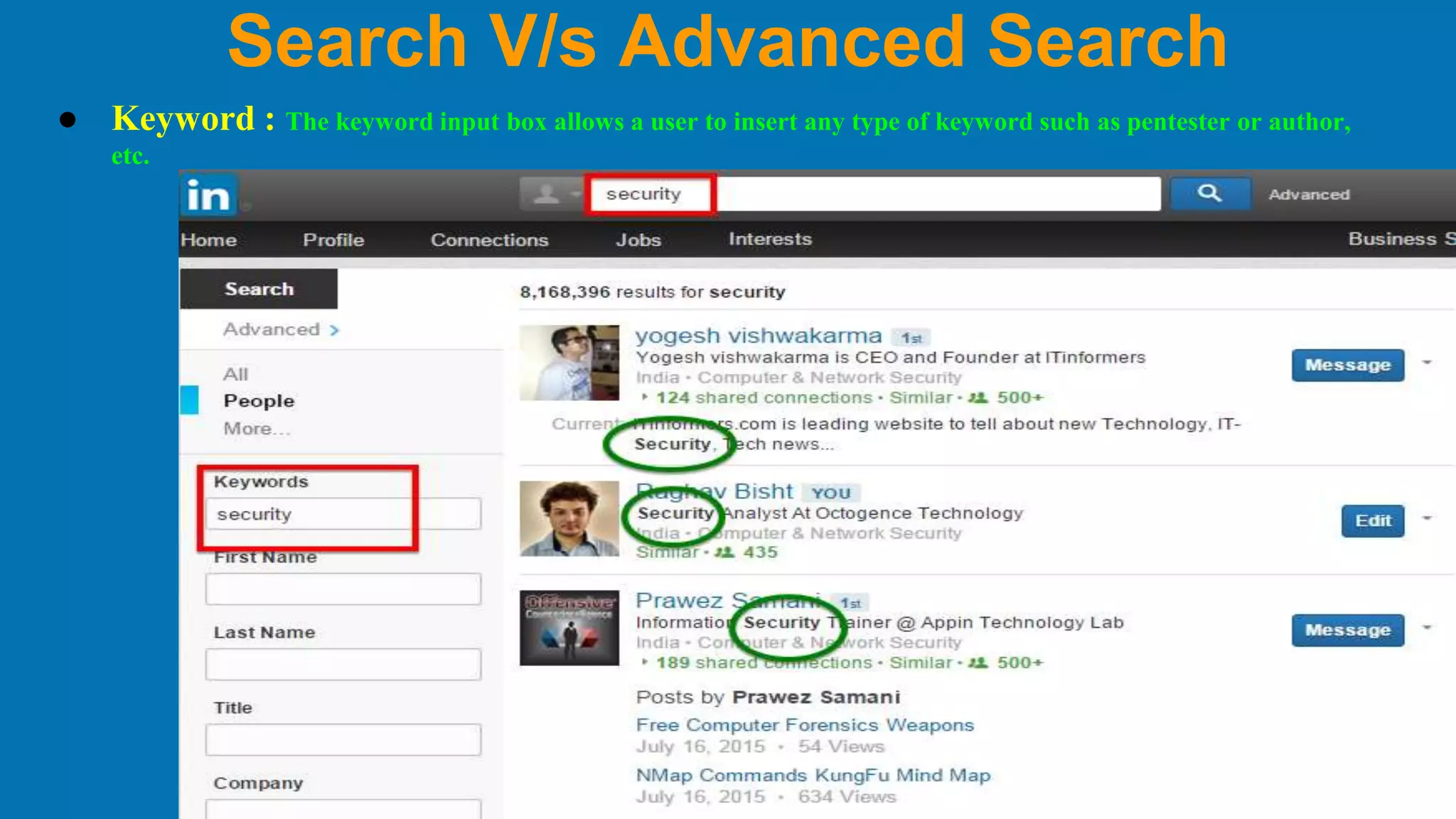
Task: Click the Keywords input field
Action: pyautogui.click(x=343, y=513)
